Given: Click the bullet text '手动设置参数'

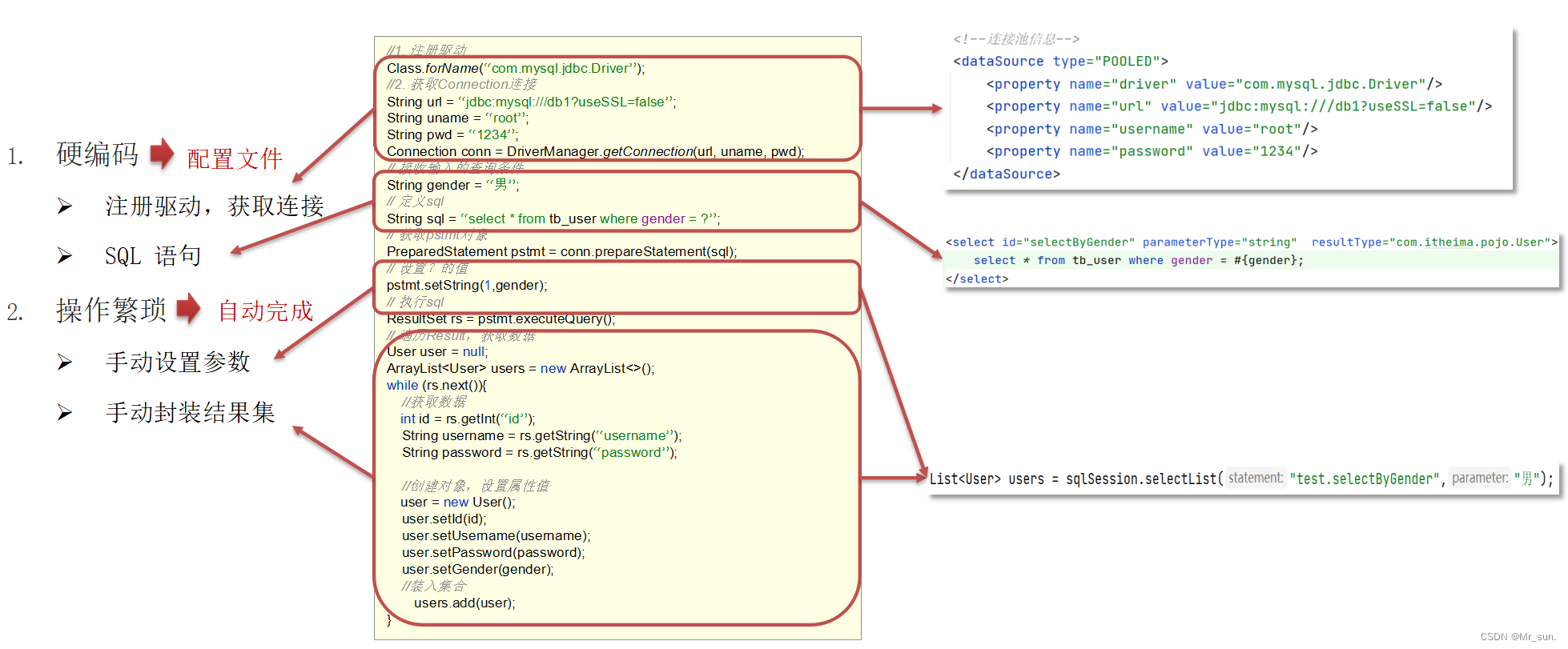Looking at the screenshot, I should [178, 362].
